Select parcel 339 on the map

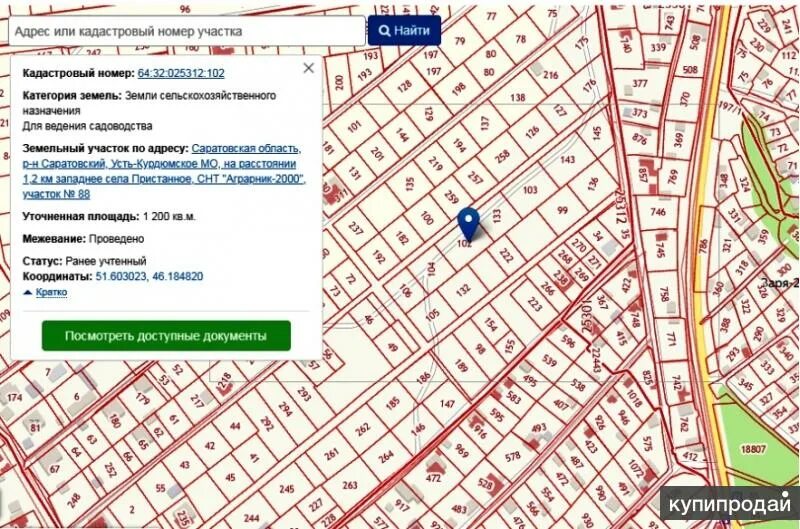(658, 47)
